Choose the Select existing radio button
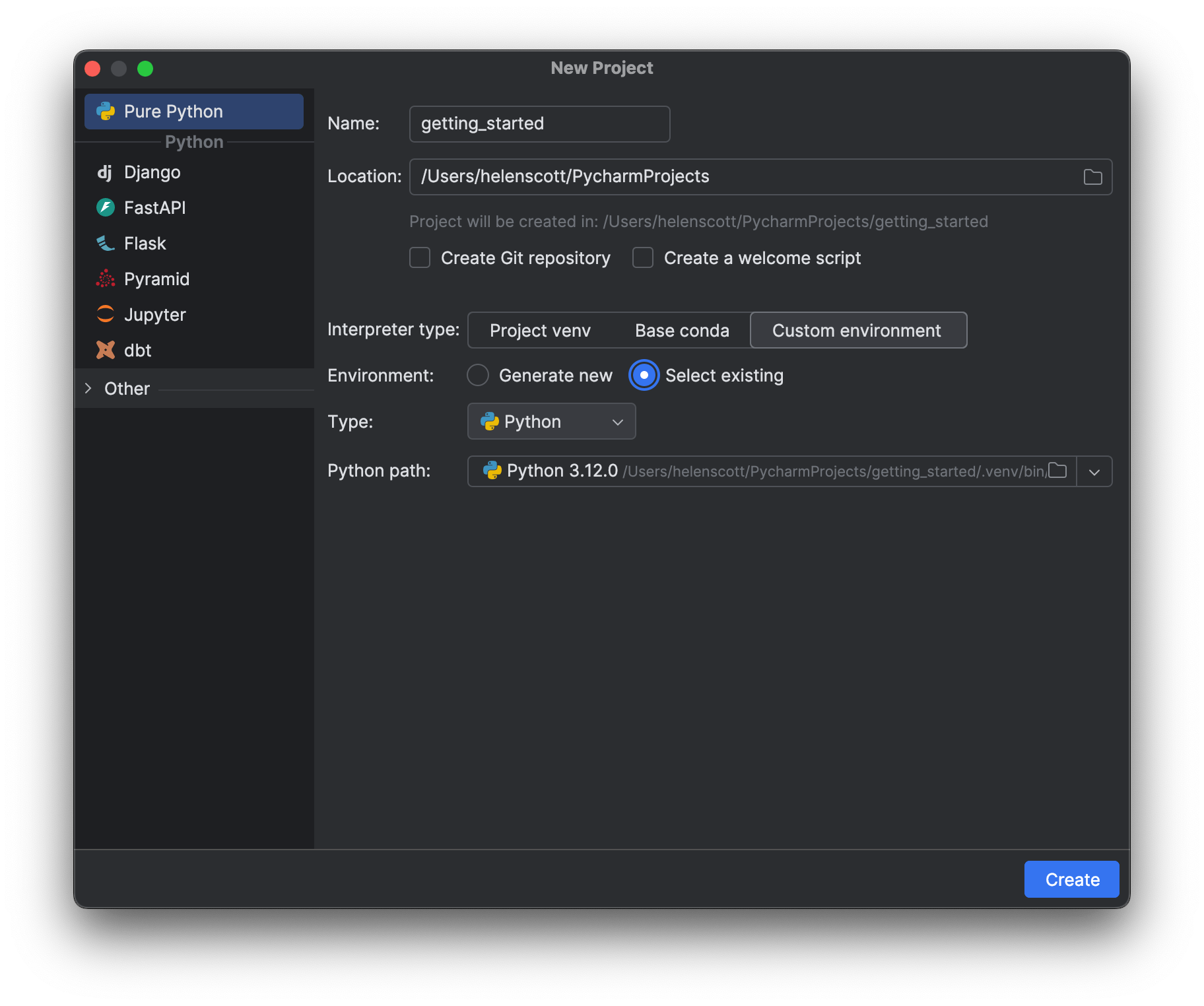The width and height of the screenshot is (1204, 1006). click(644, 376)
